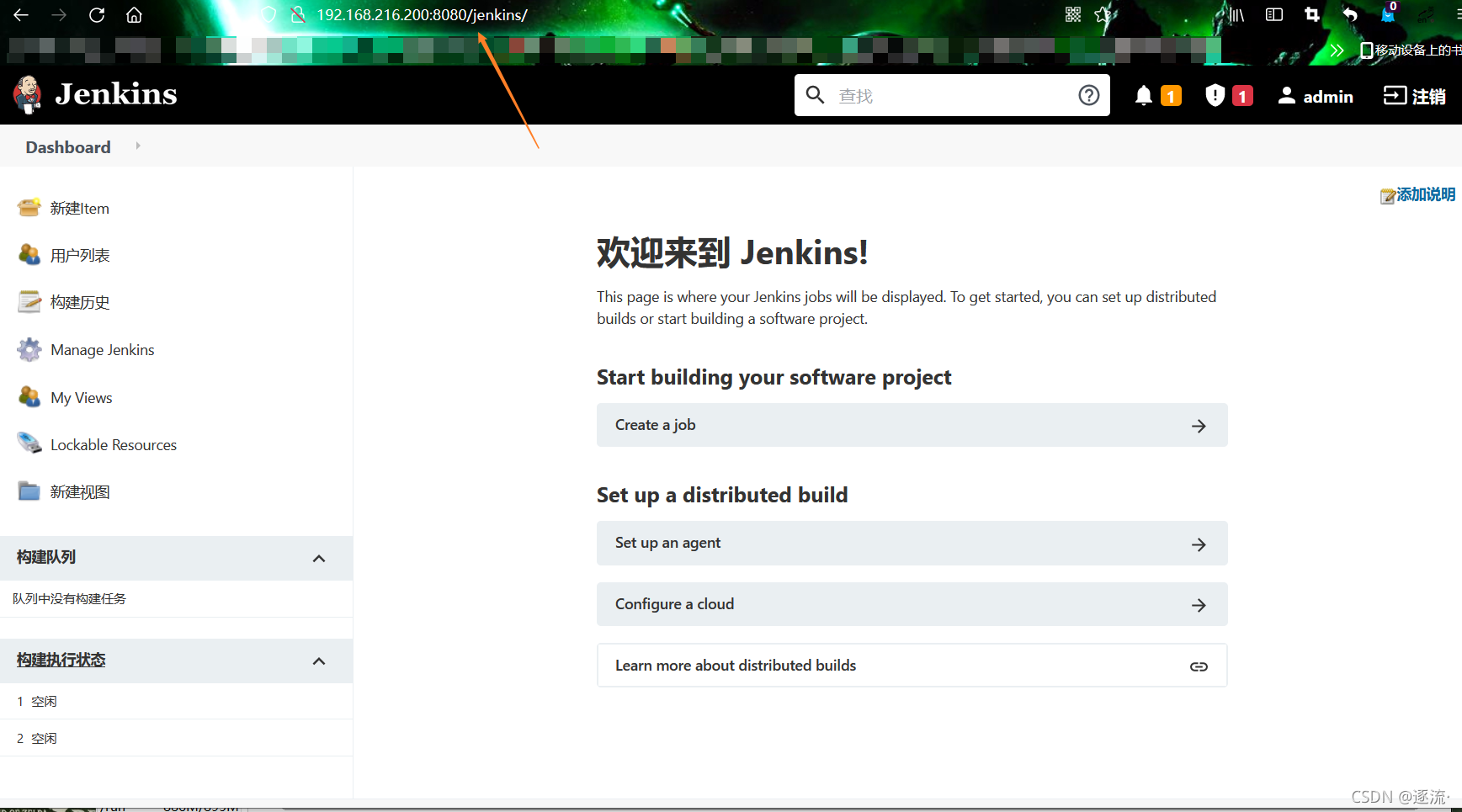Click the crop screenshot icon in toolbar

(x=1312, y=14)
